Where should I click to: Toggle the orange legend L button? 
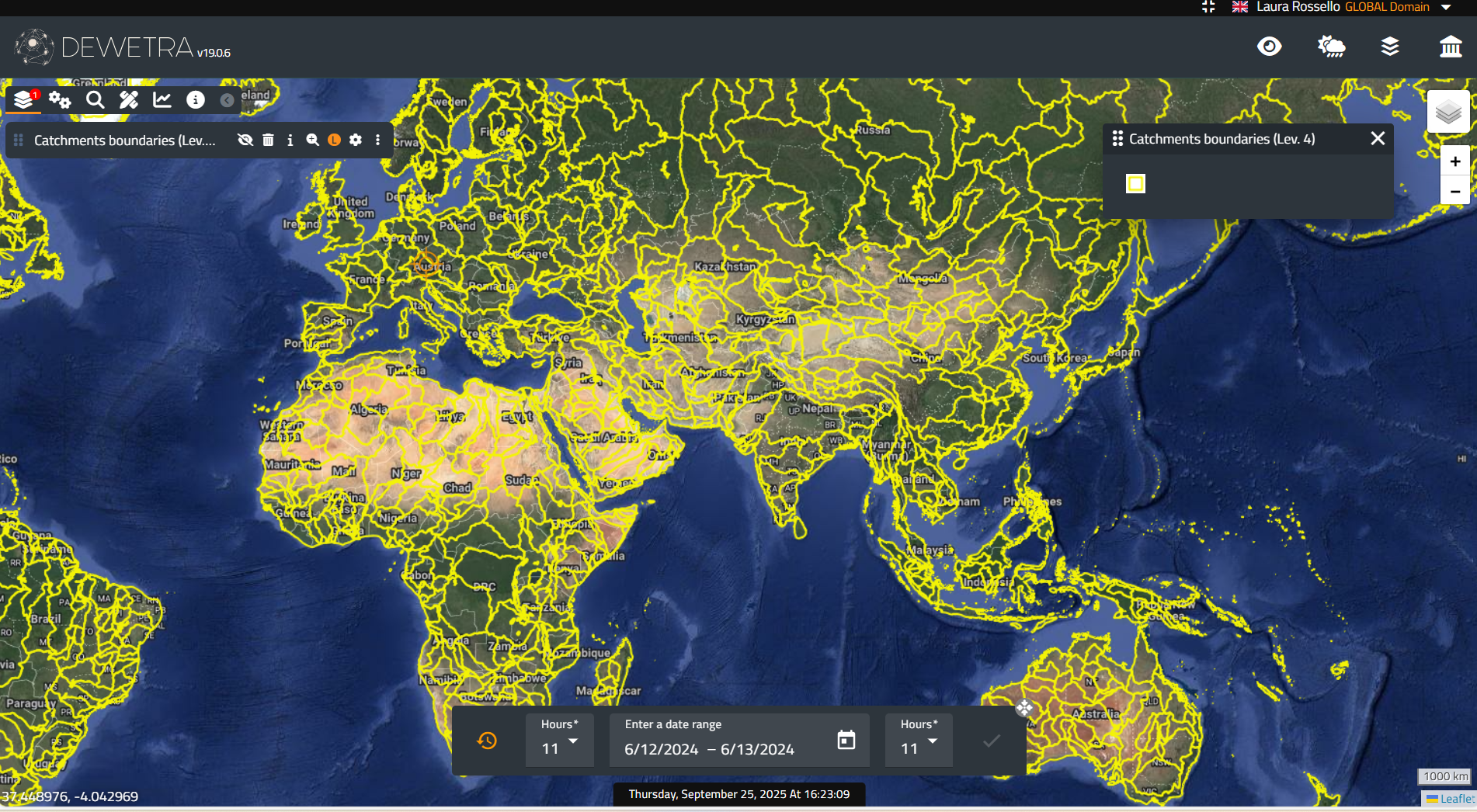(334, 140)
